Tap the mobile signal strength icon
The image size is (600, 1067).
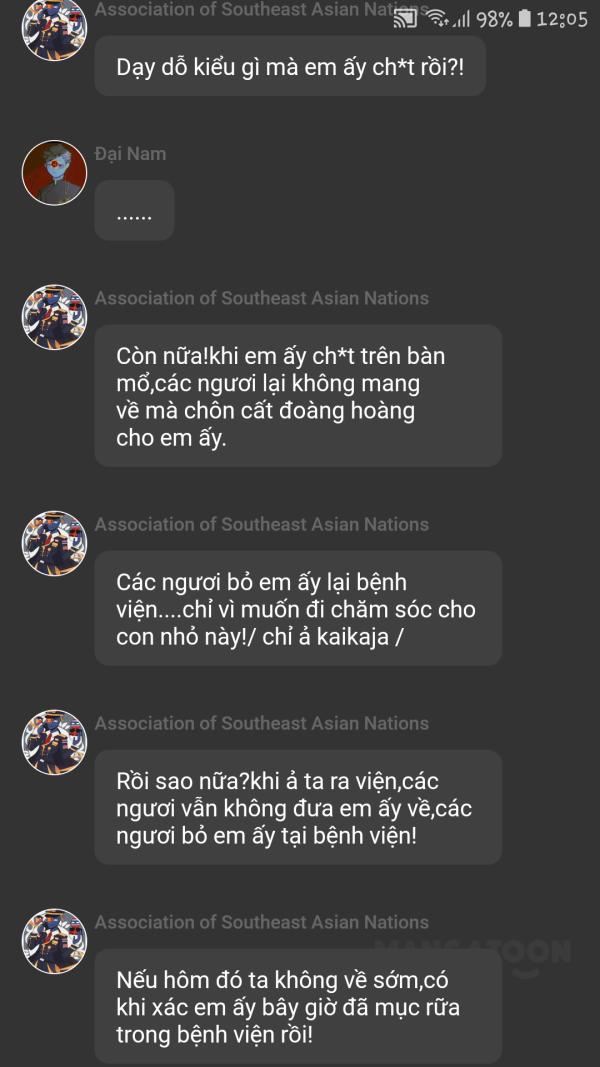tap(460, 19)
